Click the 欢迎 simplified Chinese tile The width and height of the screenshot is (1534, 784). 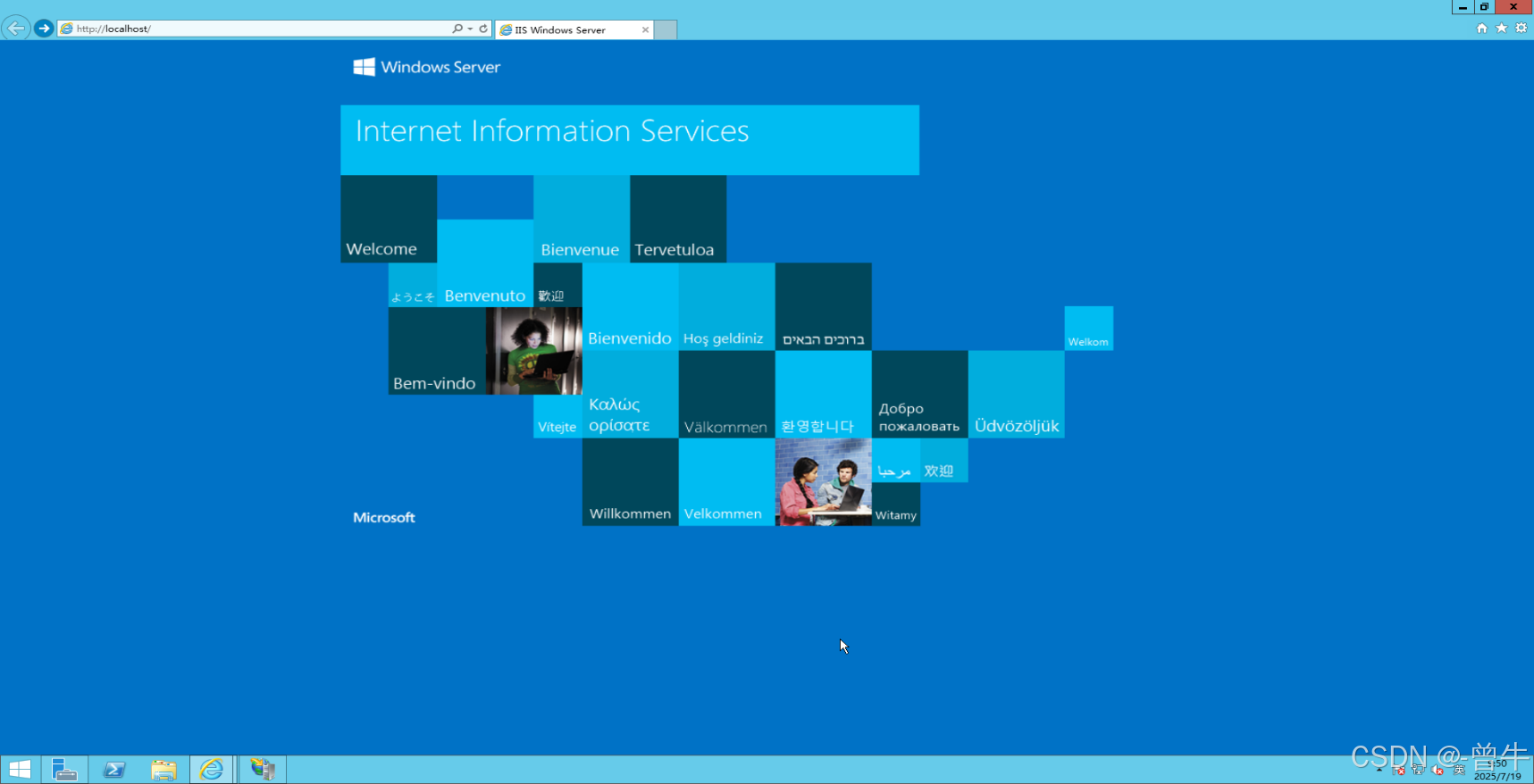pyautogui.click(x=944, y=460)
